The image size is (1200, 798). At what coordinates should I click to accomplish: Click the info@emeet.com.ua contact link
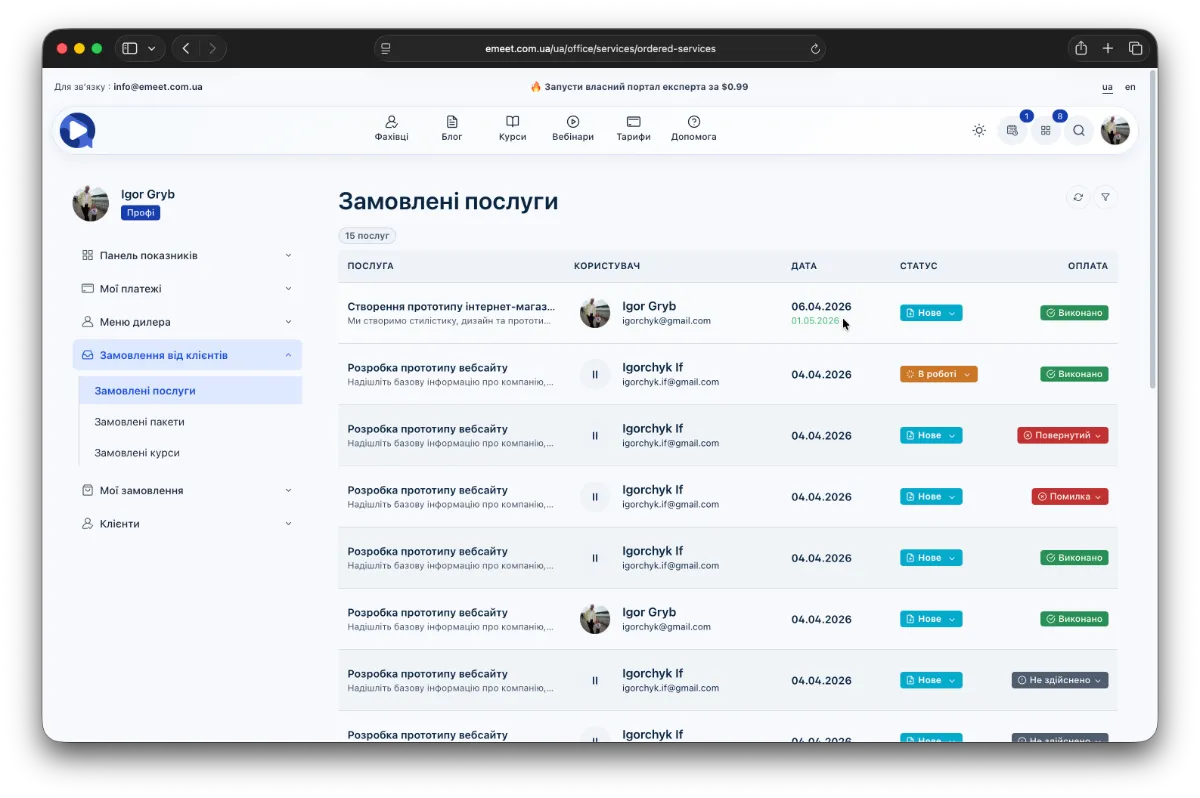tap(158, 87)
